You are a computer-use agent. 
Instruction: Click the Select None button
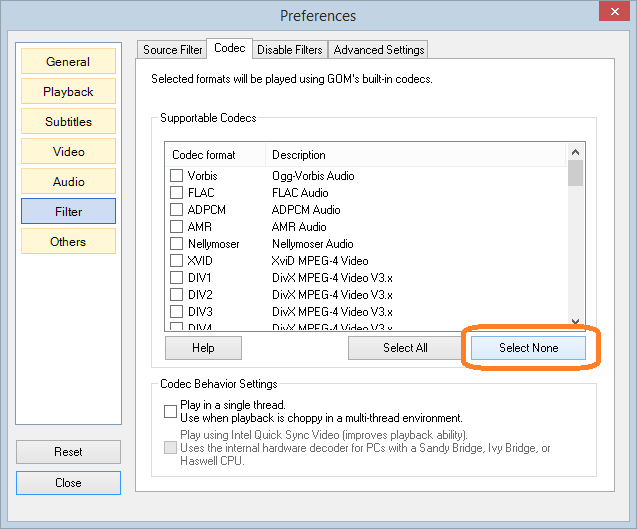[x=528, y=348]
